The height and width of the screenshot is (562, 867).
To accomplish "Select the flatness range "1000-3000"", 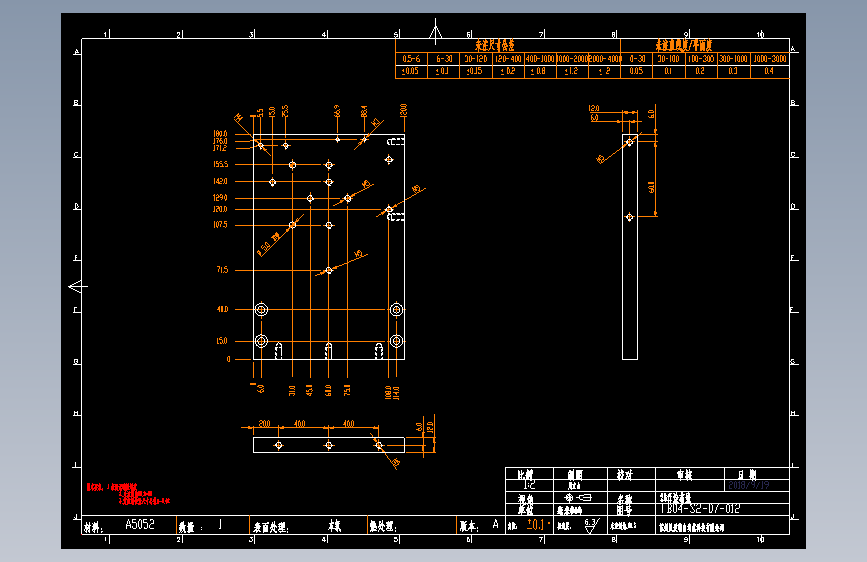I will (x=770, y=59).
